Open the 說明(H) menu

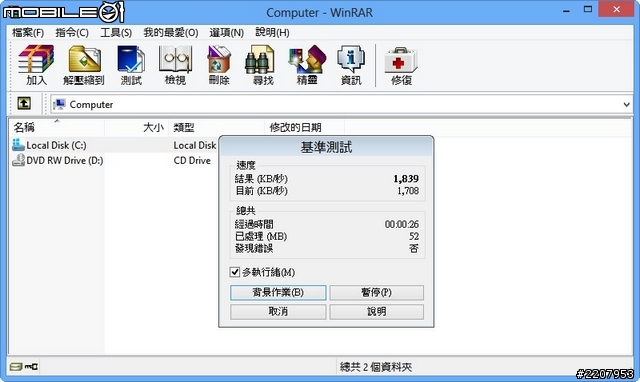coord(273,33)
